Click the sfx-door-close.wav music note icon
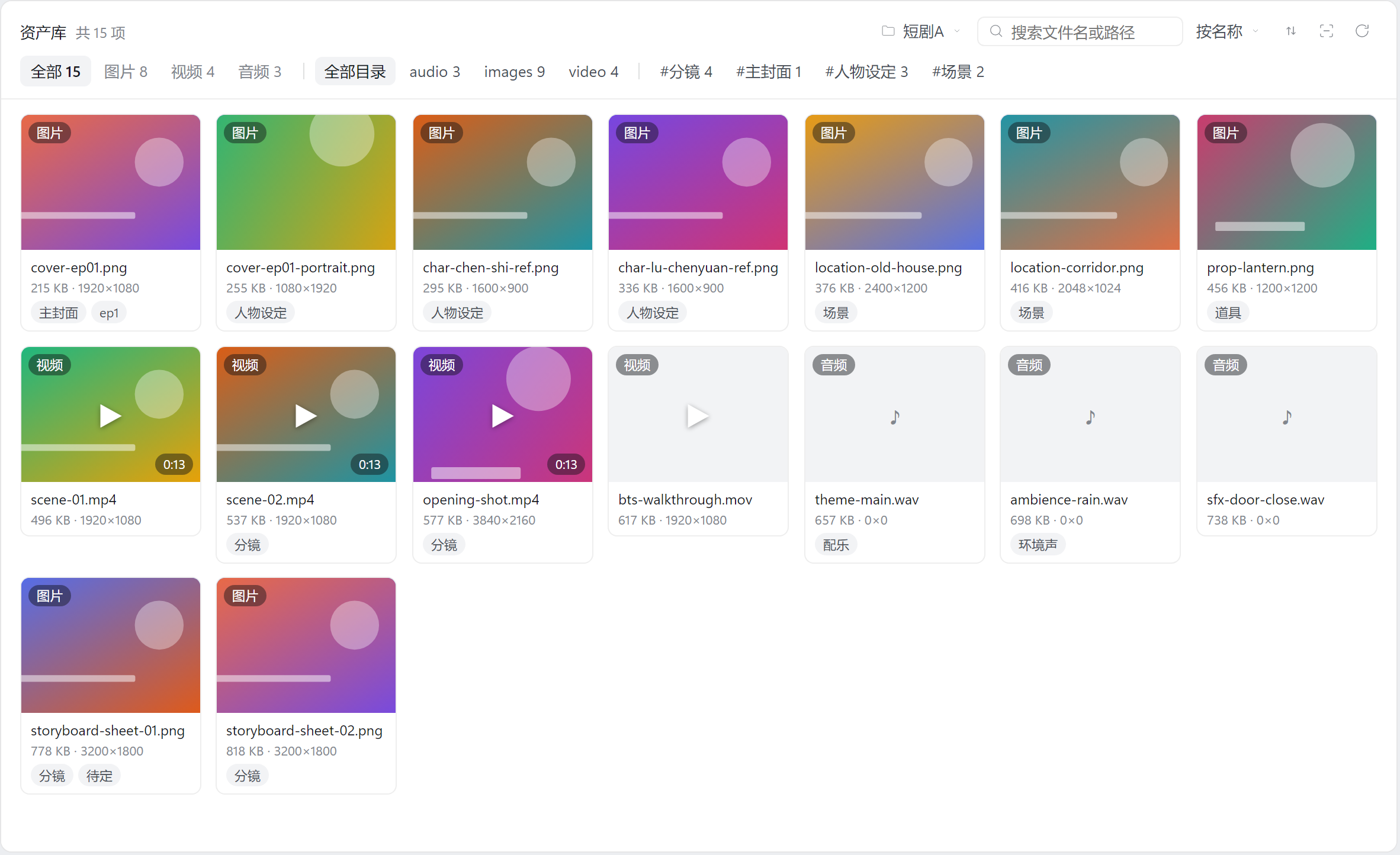Screen dimensions: 1400x855 (1287, 417)
